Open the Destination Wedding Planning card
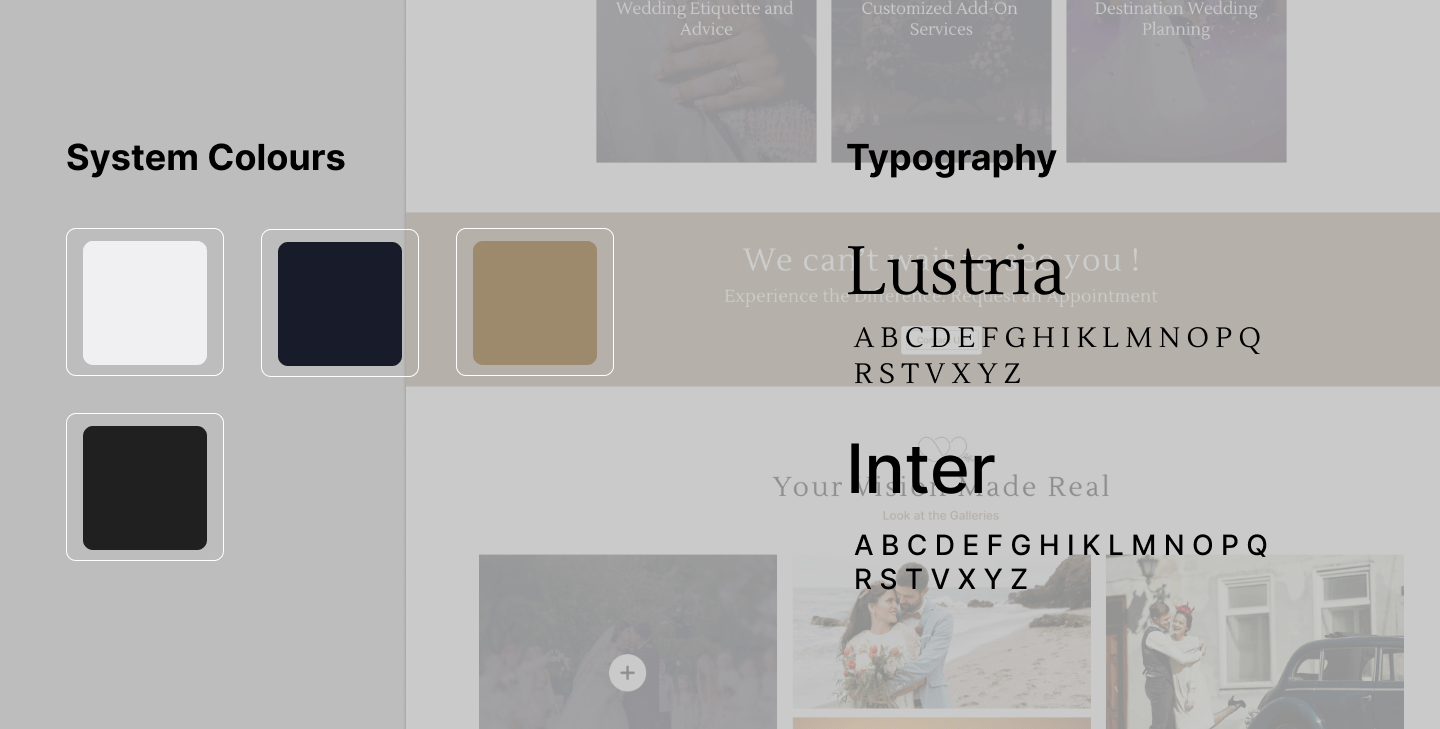Image resolution: width=1440 pixels, height=729 pixels. coord(1176,81)
